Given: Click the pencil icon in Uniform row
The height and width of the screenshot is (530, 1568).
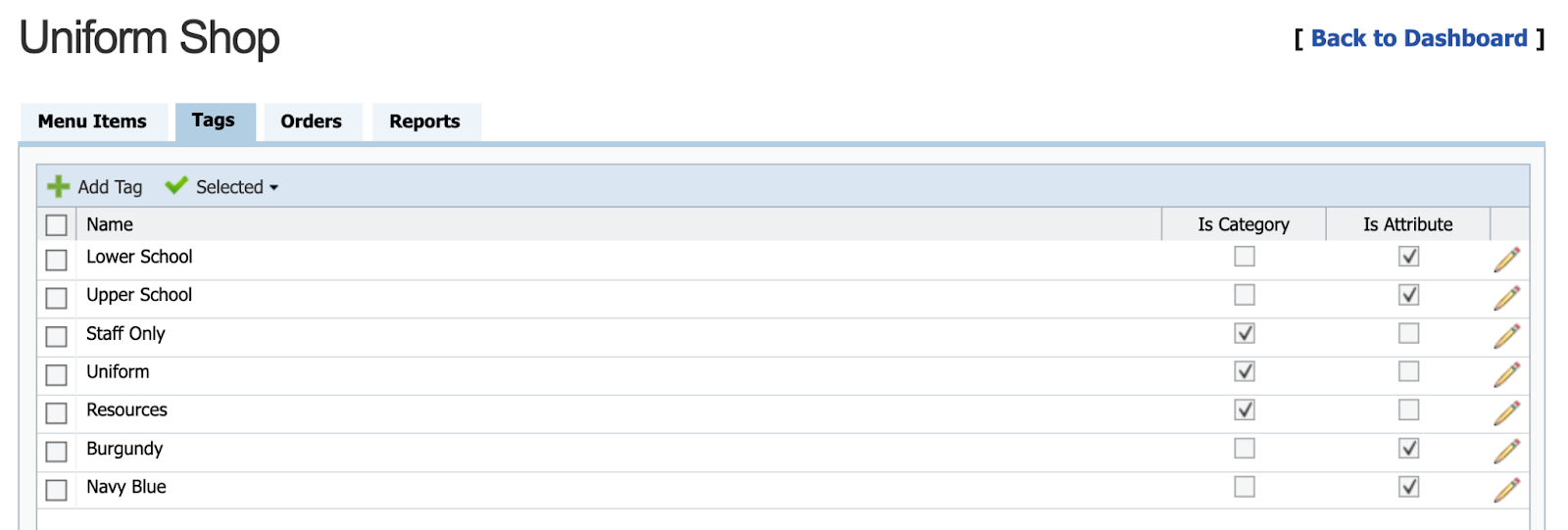Looking at the screenshot, I should point(1506,374).
